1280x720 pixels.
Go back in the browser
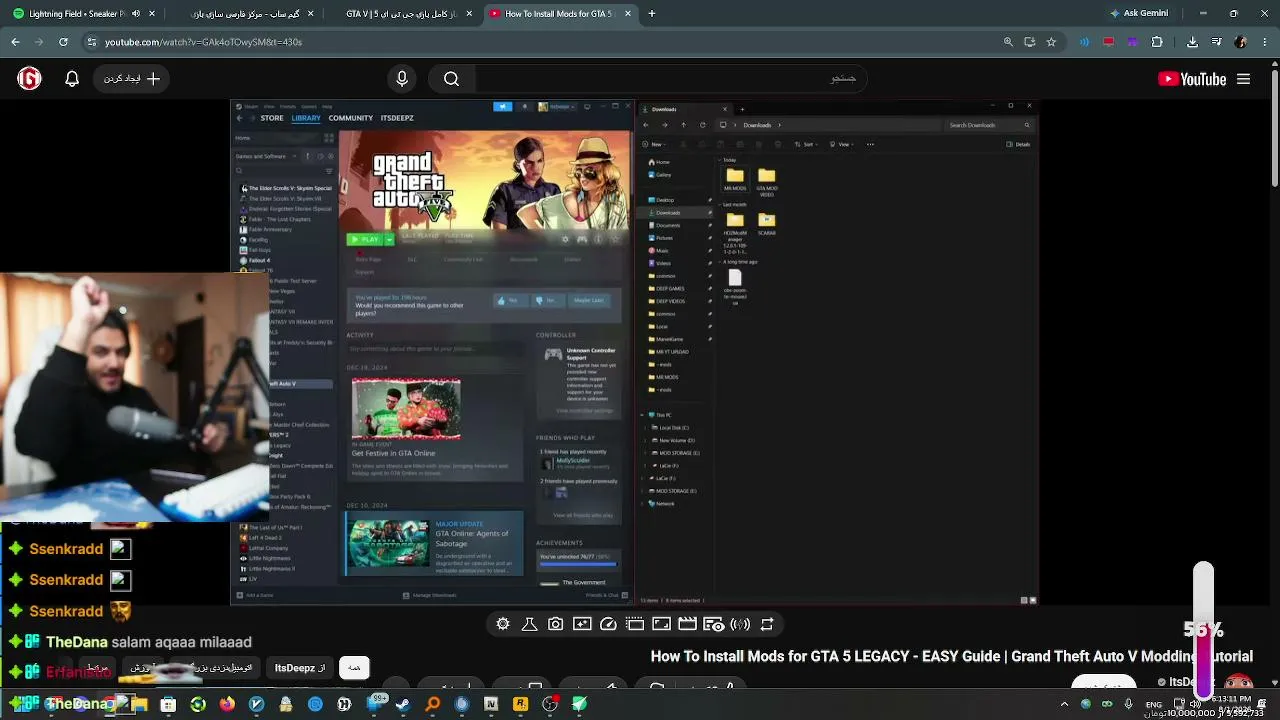(15, 42)
